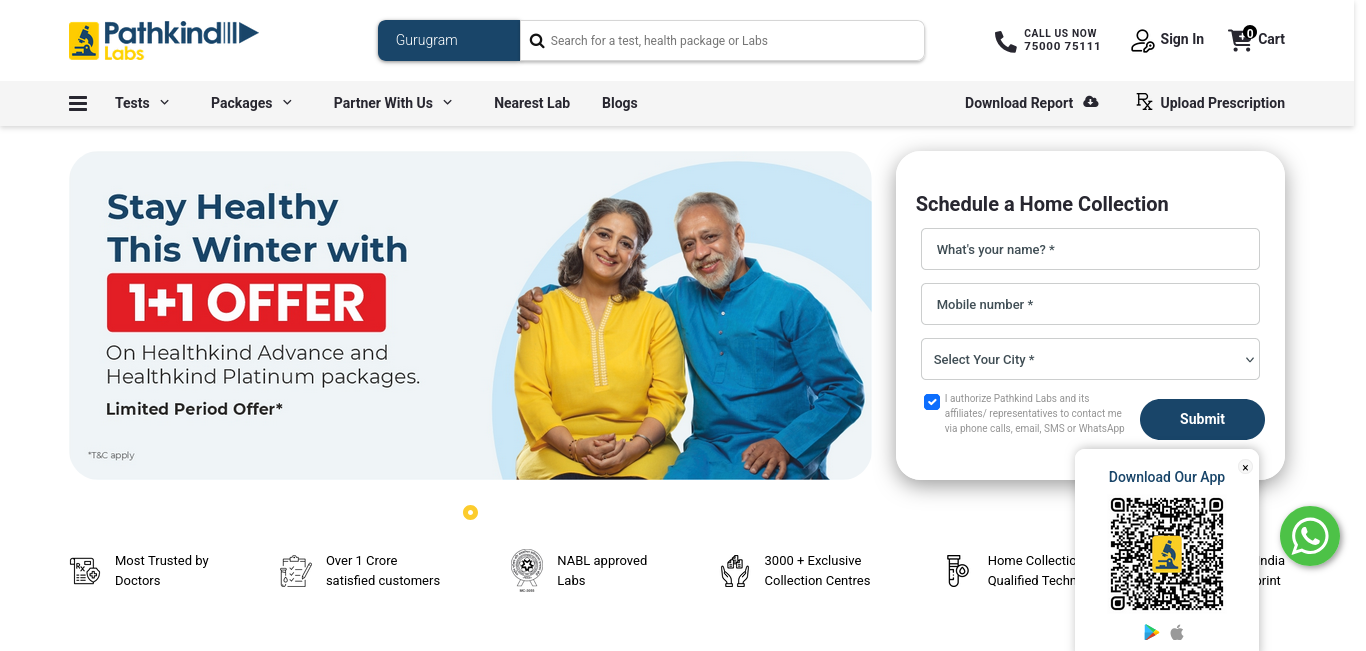Click the Upload Prescription Rx icon

click(1144, 102)
